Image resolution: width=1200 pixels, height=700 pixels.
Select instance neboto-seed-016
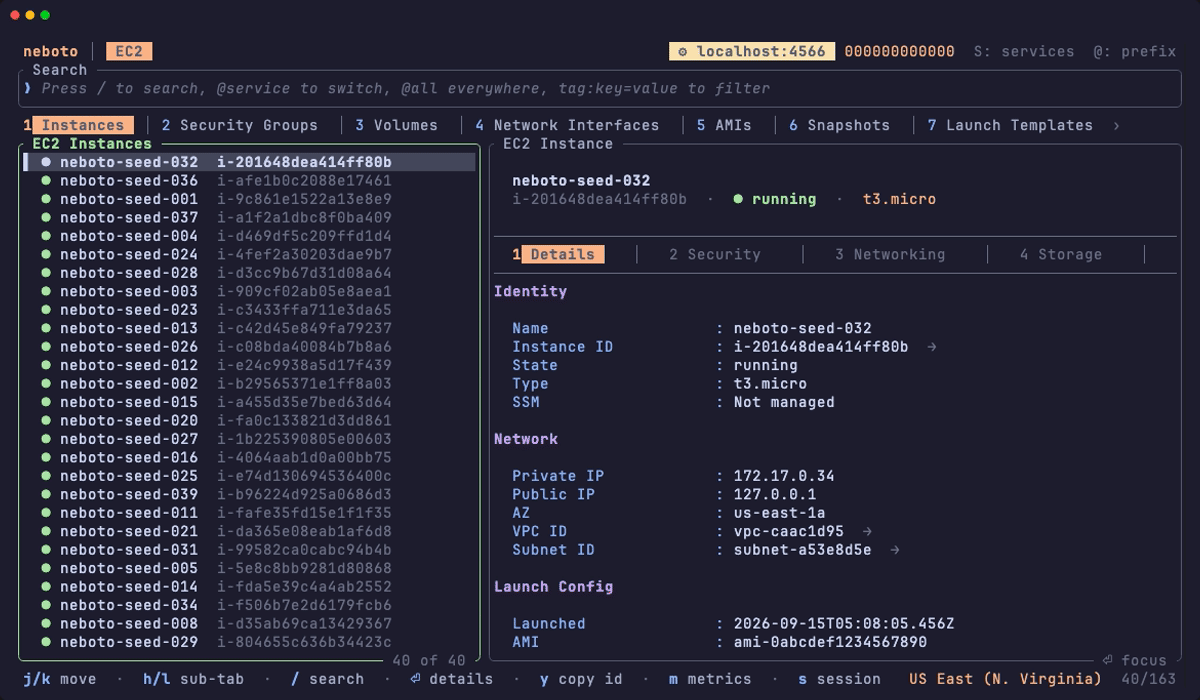coord(249,458)
